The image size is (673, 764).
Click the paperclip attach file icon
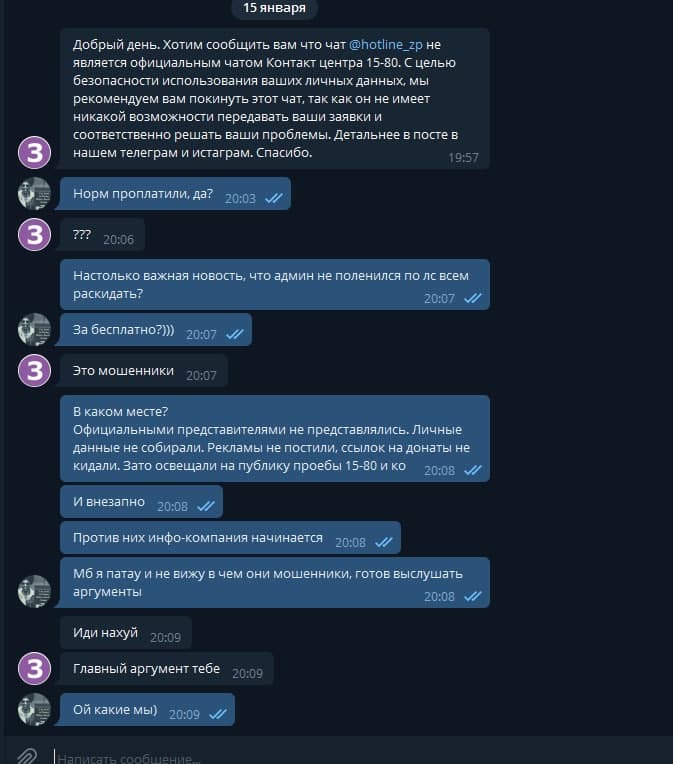[27, 756]
